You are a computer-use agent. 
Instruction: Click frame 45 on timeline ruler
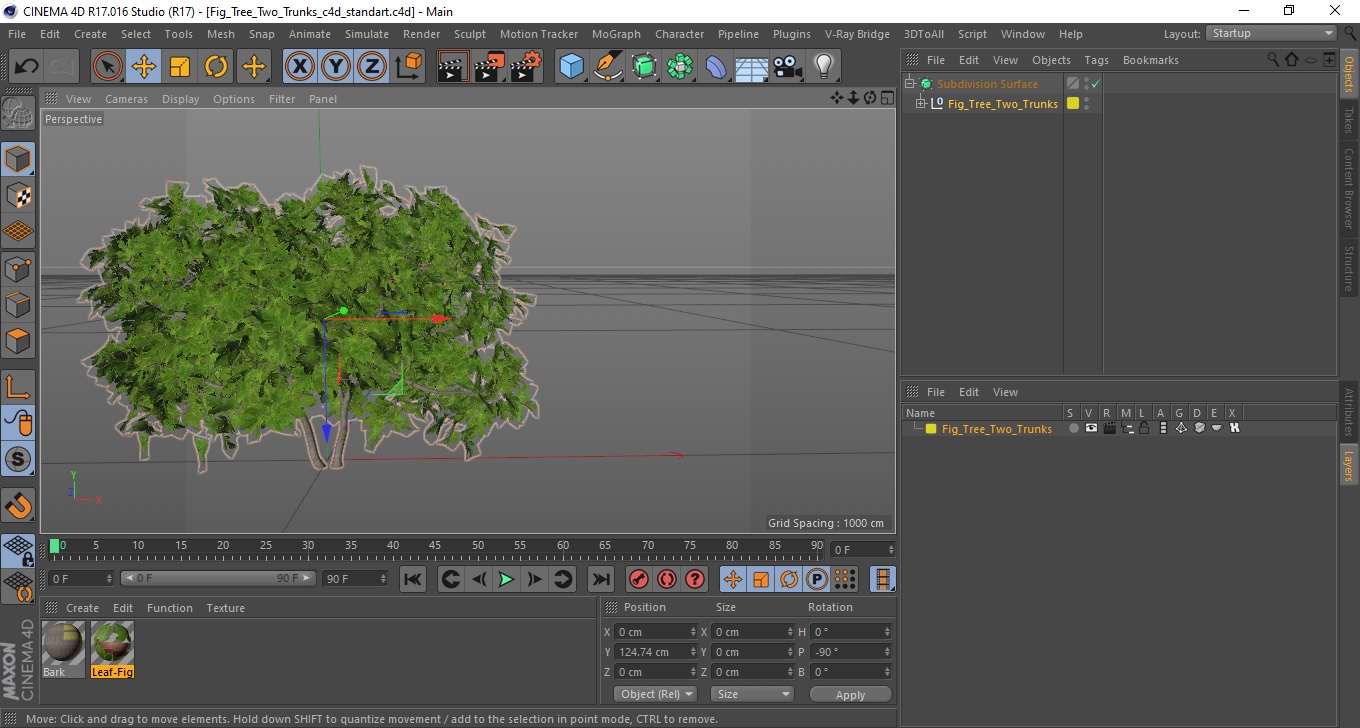[435, 546]
